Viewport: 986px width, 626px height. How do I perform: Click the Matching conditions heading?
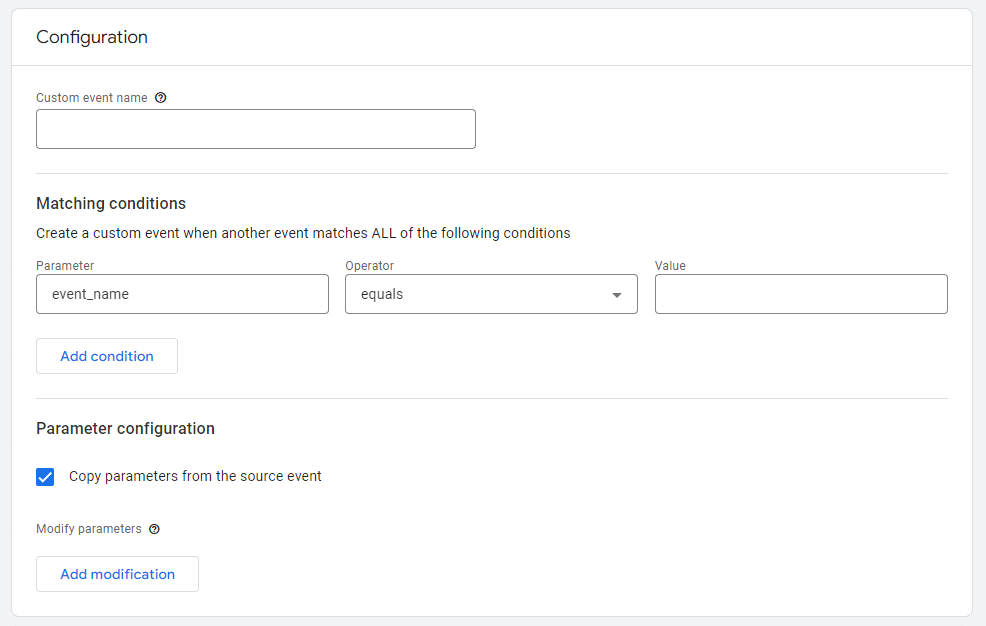click(111, 203)
